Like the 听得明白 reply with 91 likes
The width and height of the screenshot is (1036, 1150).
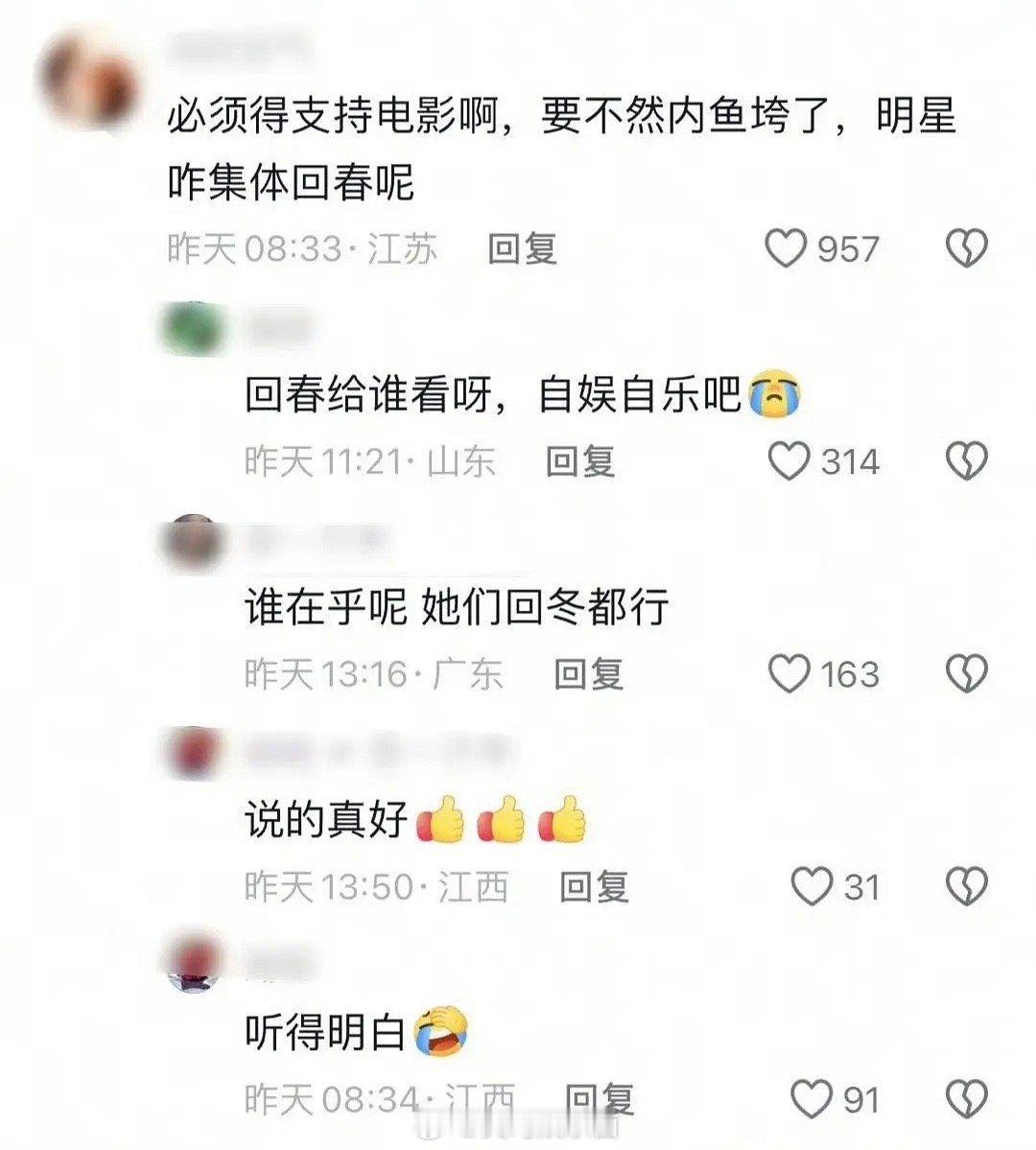812,1099
